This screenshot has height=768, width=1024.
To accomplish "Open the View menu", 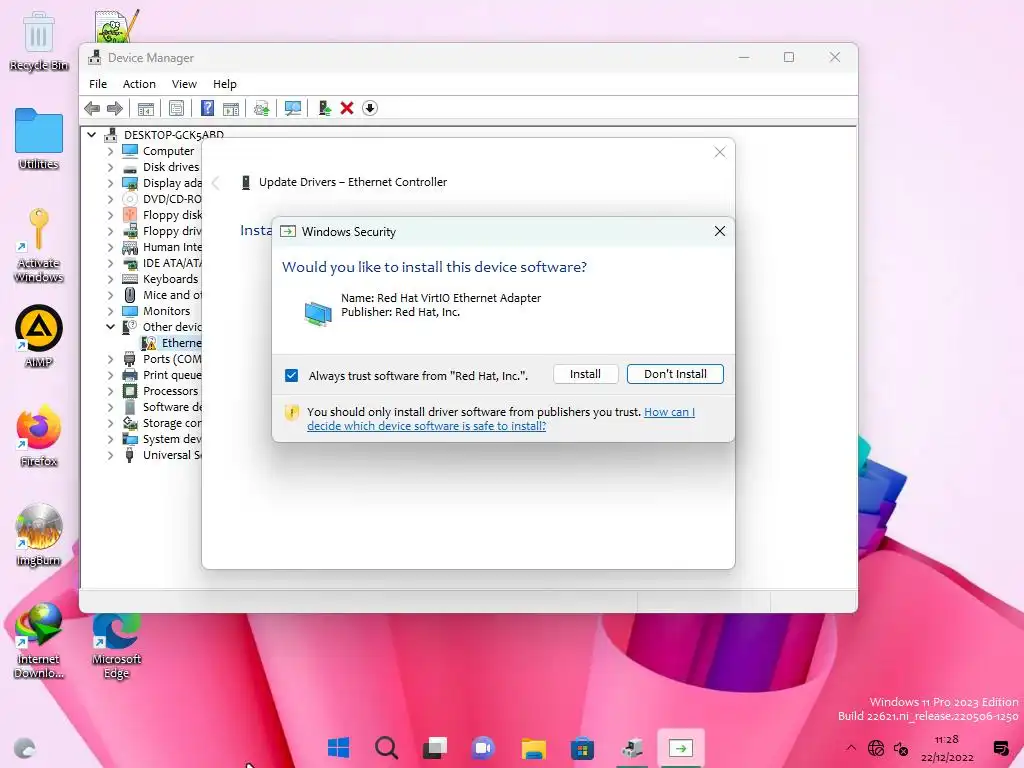I will coord(184,84).
